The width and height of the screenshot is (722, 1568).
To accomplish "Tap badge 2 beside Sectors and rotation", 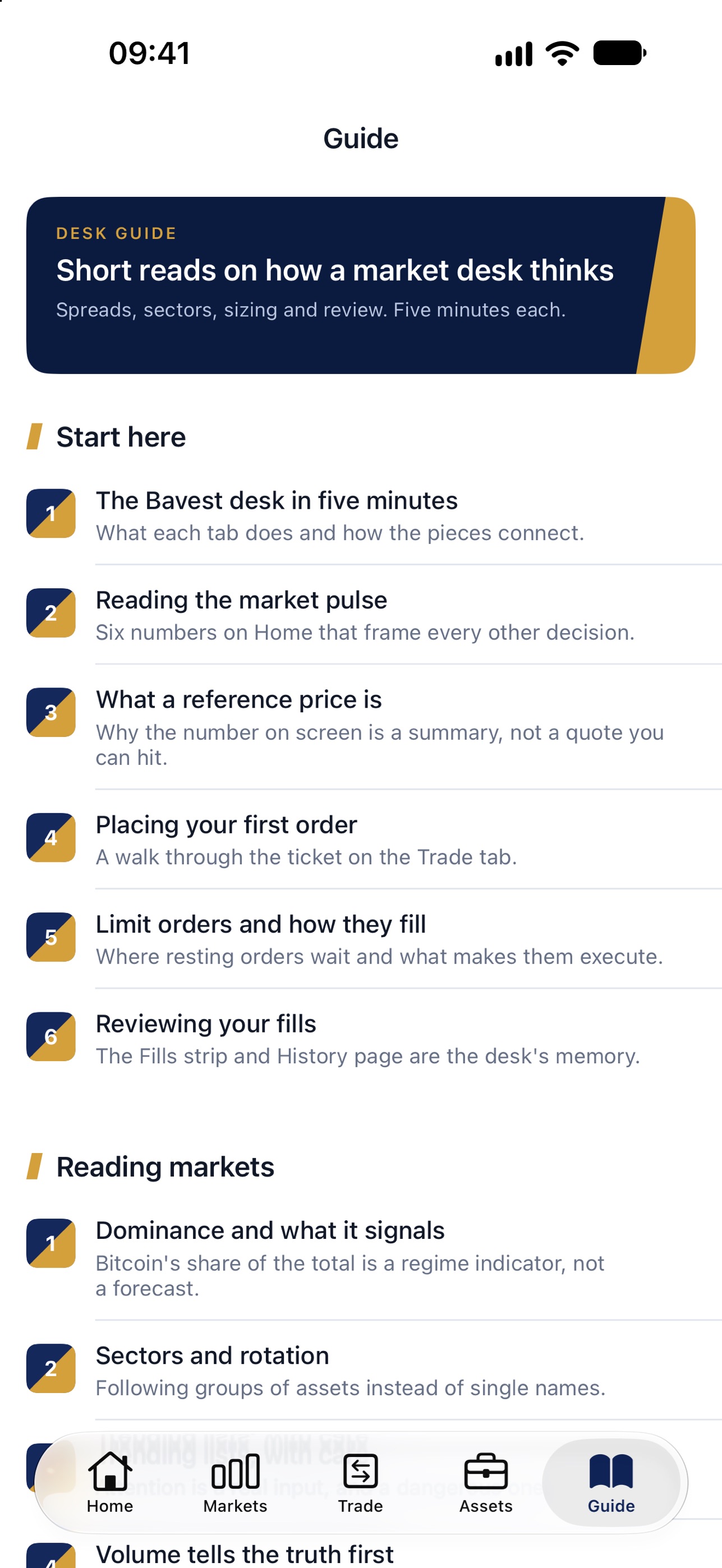I will click(51, 1368).
